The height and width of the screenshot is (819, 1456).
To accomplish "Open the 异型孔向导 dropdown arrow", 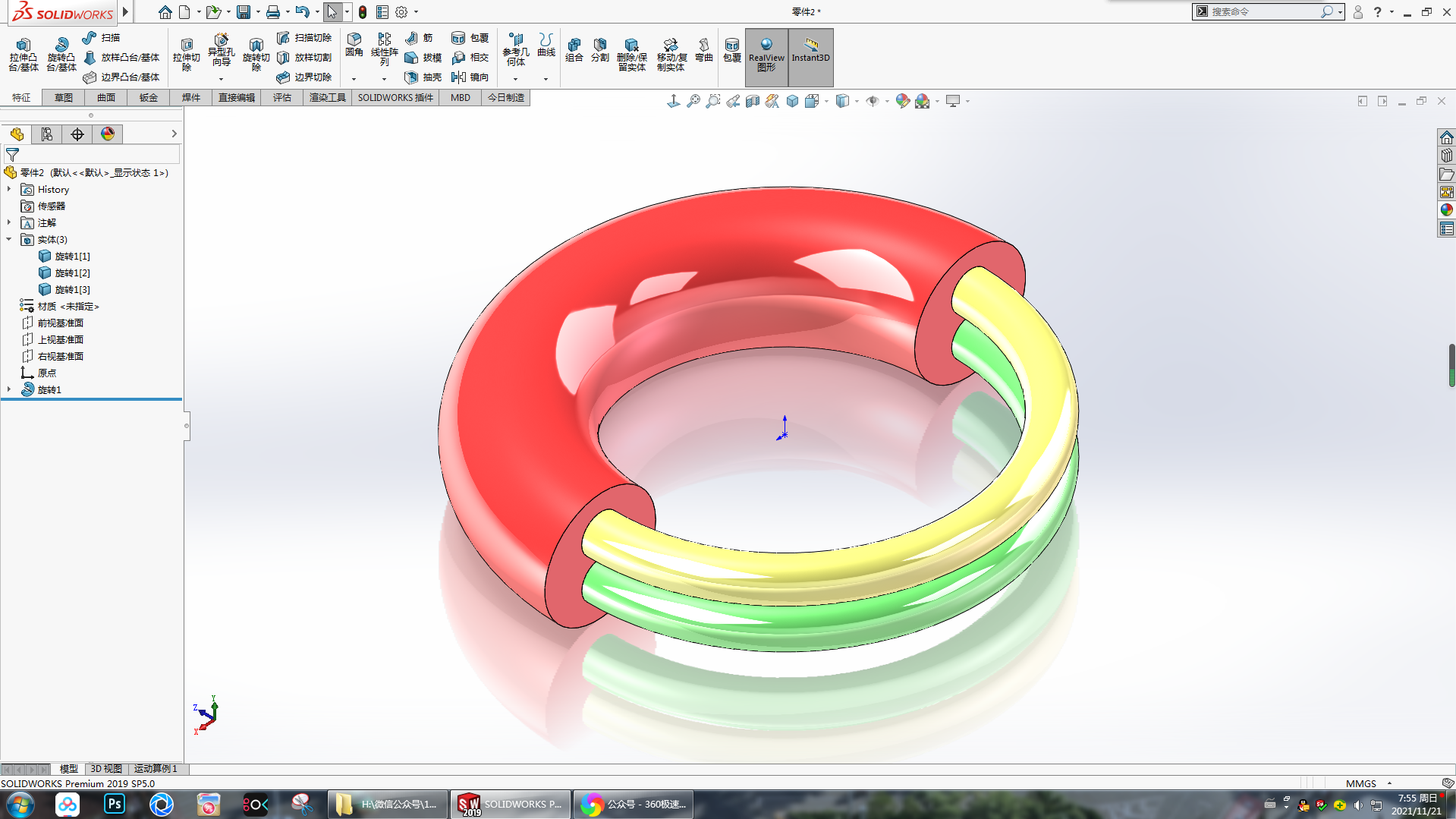I will point(221,79).
